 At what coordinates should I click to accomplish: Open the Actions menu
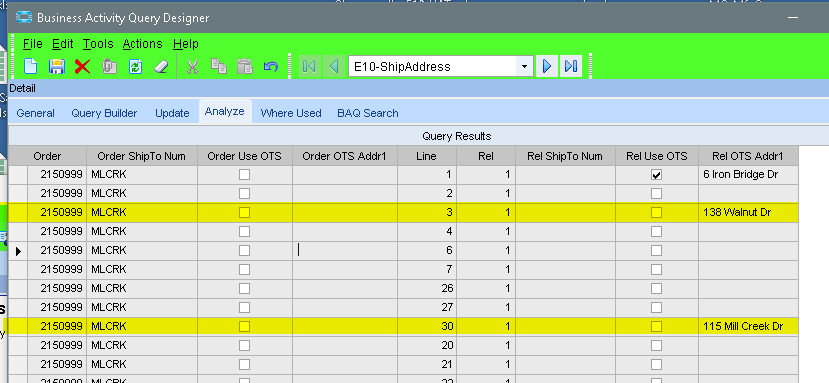pos(143,43)
